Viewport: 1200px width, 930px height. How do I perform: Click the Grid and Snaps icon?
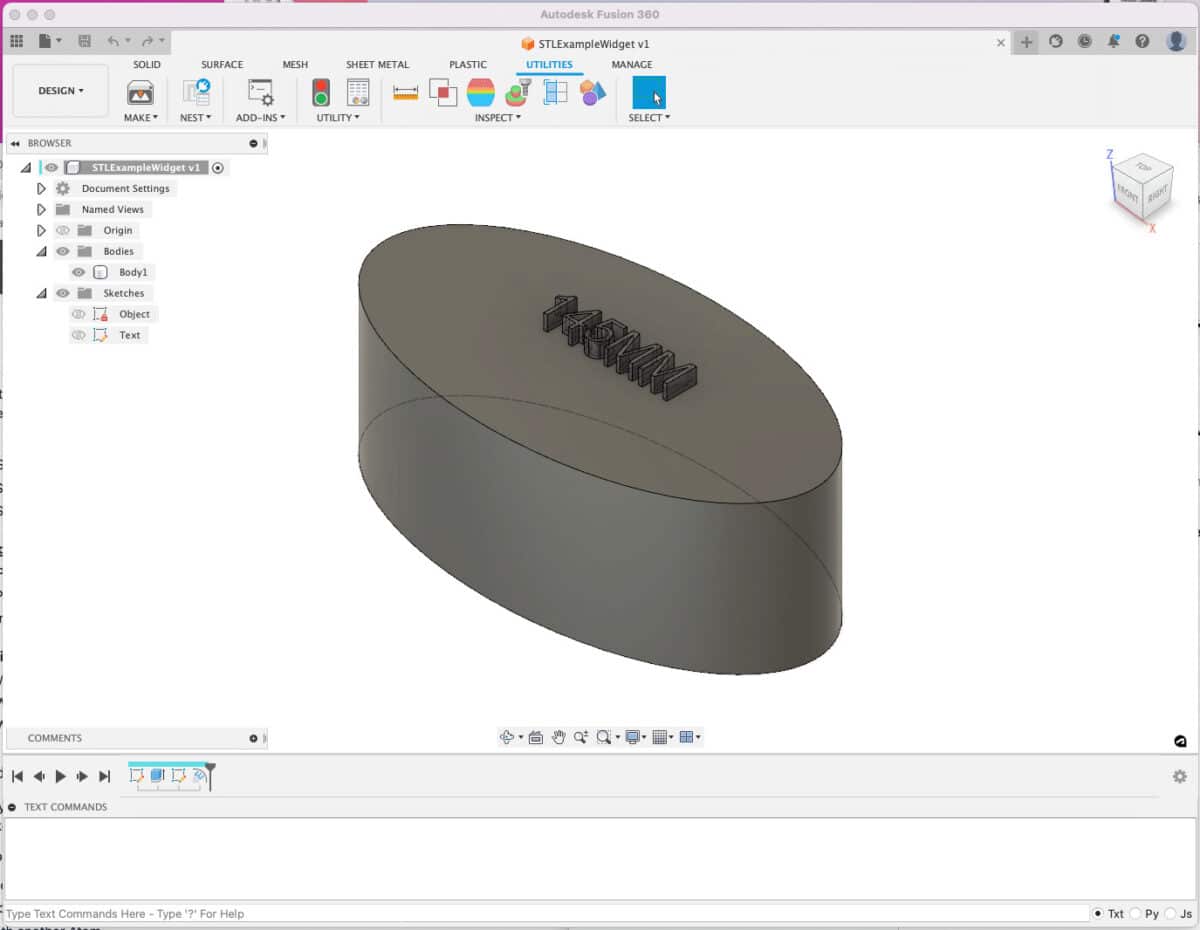[x=661, y=737]
